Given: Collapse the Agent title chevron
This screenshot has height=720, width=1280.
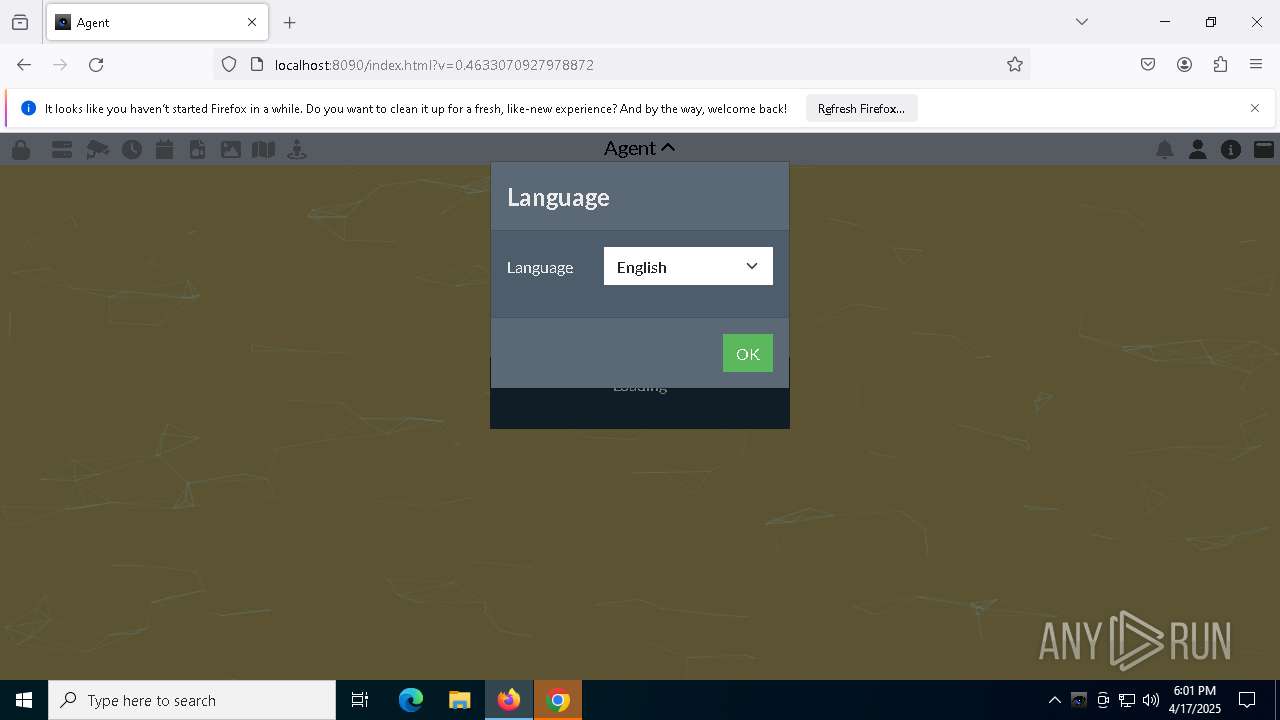Looking at the screenshot, I should tap(668, 148).
